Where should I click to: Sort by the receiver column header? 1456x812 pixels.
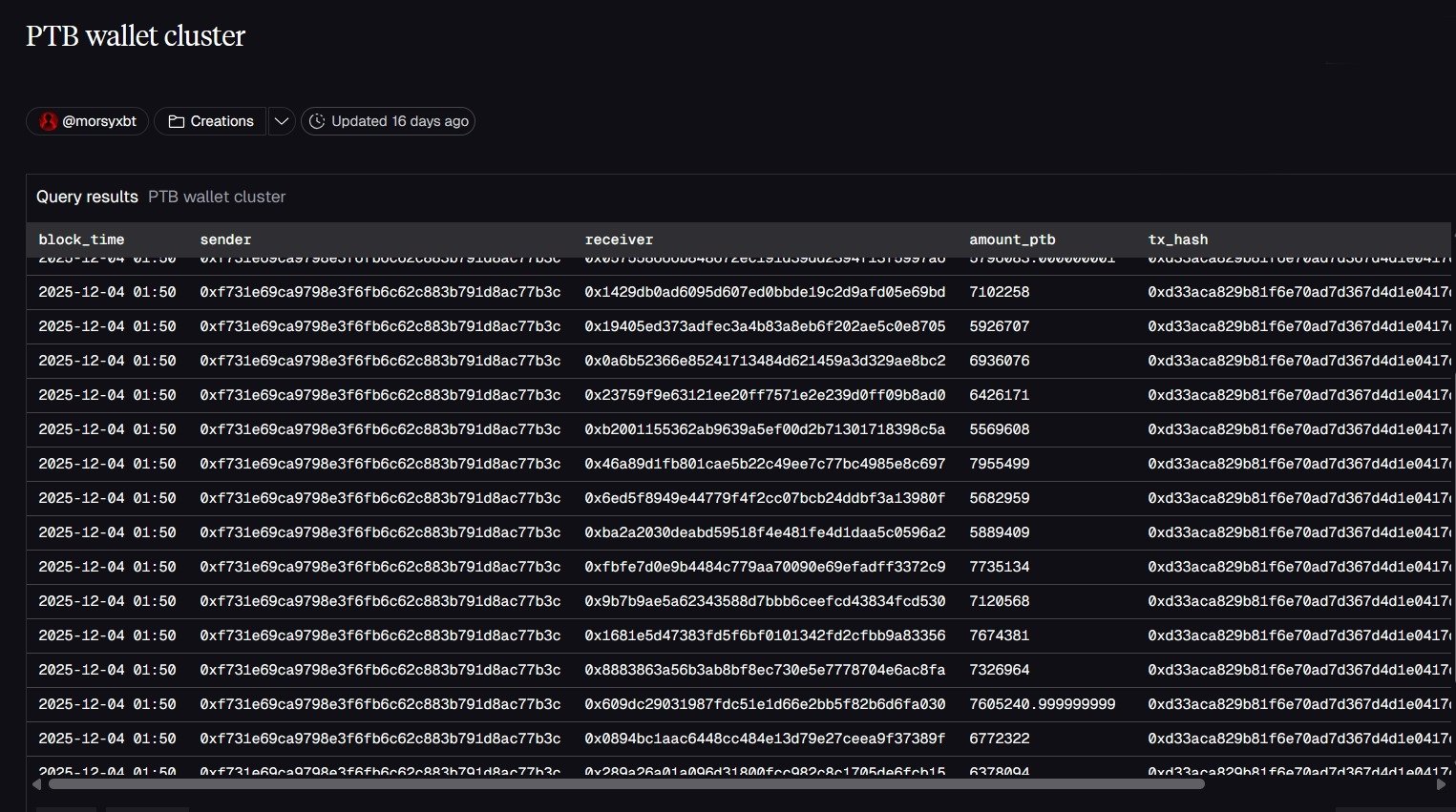619,239
